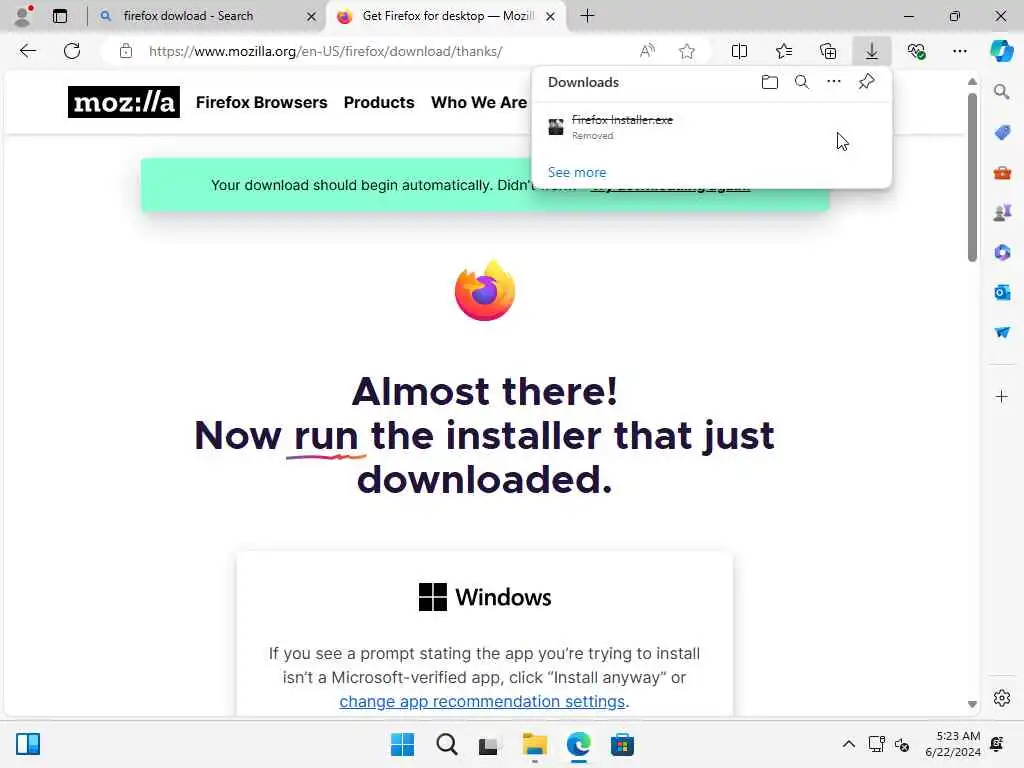This screenshot has width=1024, height=768.
Task: Search downloads with magnifier icon
Action: [802, 82]
